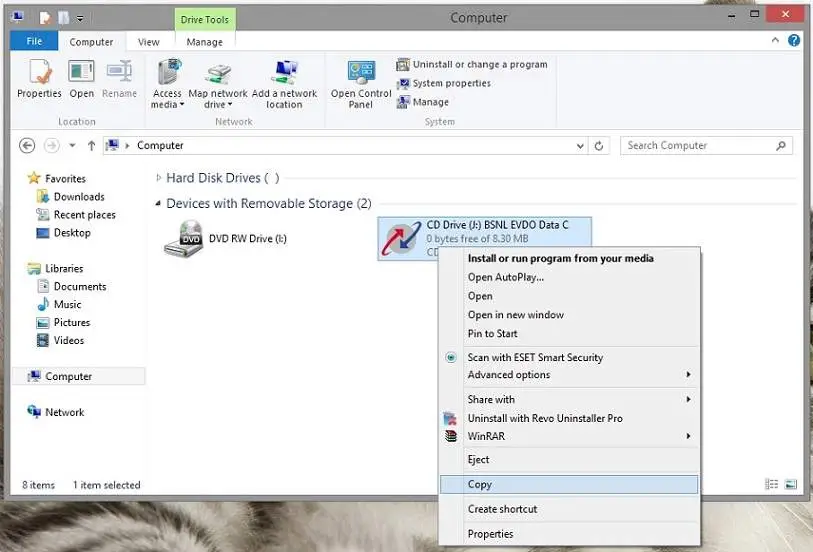The image size is (813, 552).
Task: Click the Computer address bar path
Action: (160, 146)
